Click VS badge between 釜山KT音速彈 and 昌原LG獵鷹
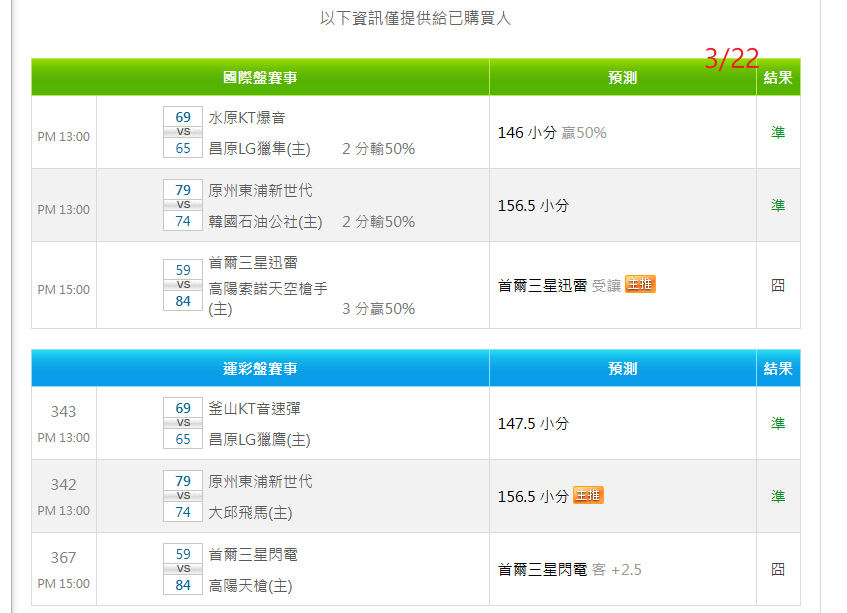This screenshot has height=613, width=847. click(x=183, y=423)
